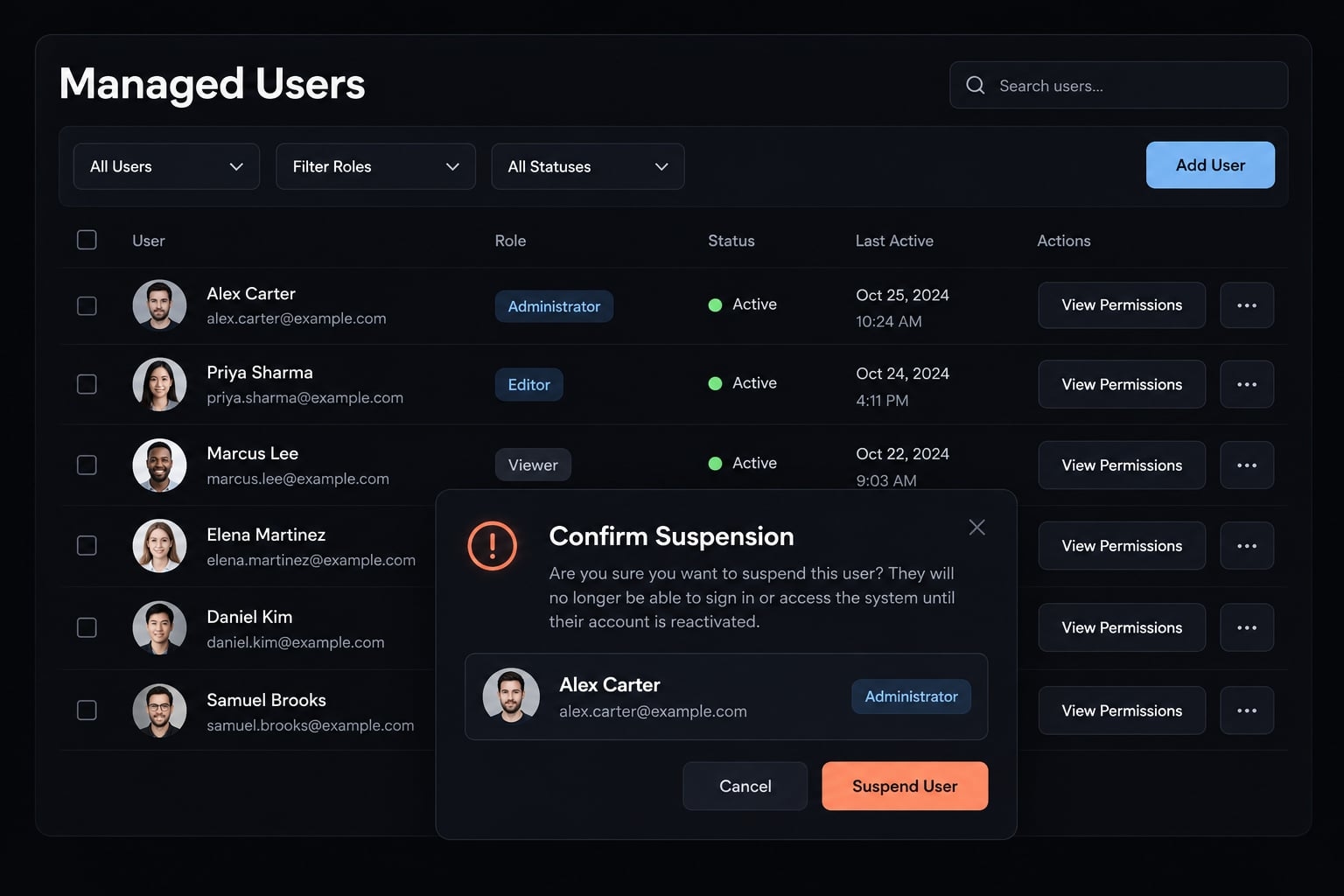Click the Administrator role badge in table

554,306
